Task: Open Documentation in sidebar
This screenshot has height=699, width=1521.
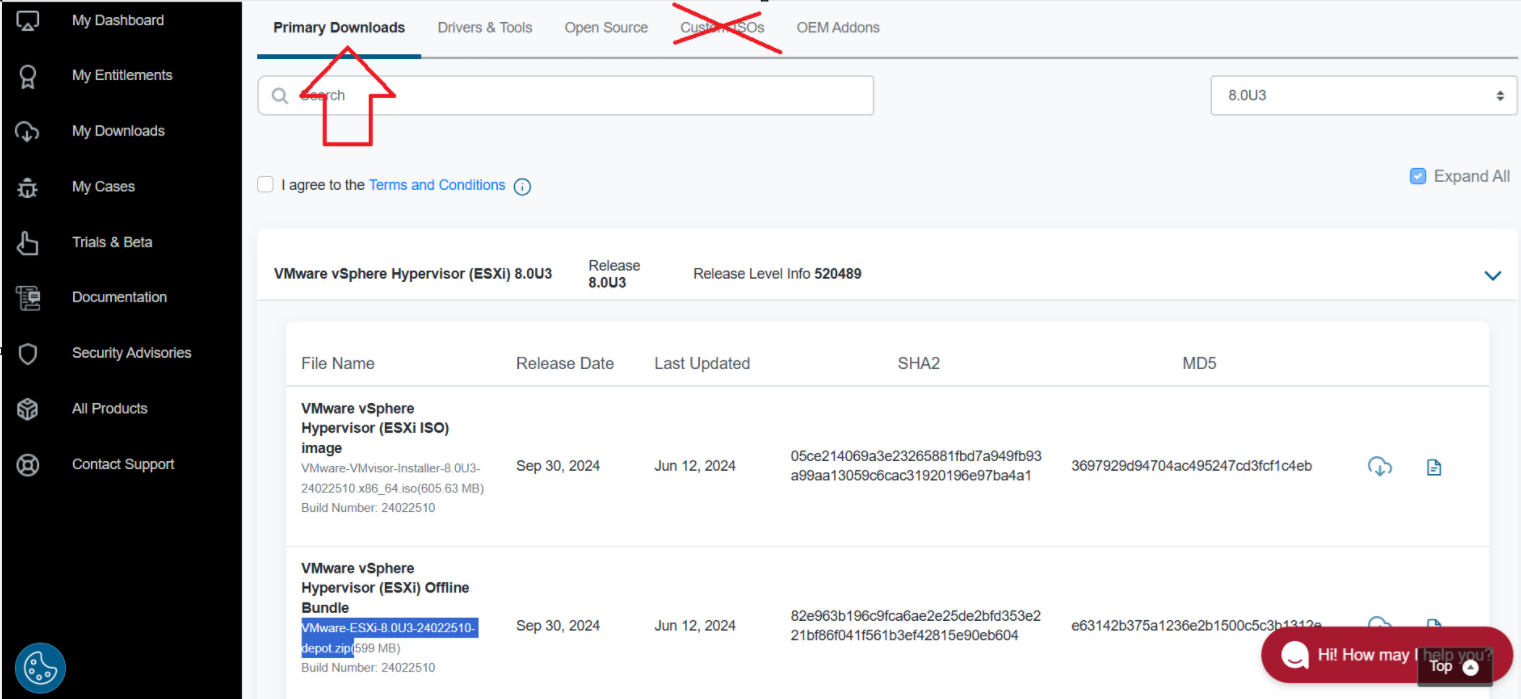Action: coord(119,297)
